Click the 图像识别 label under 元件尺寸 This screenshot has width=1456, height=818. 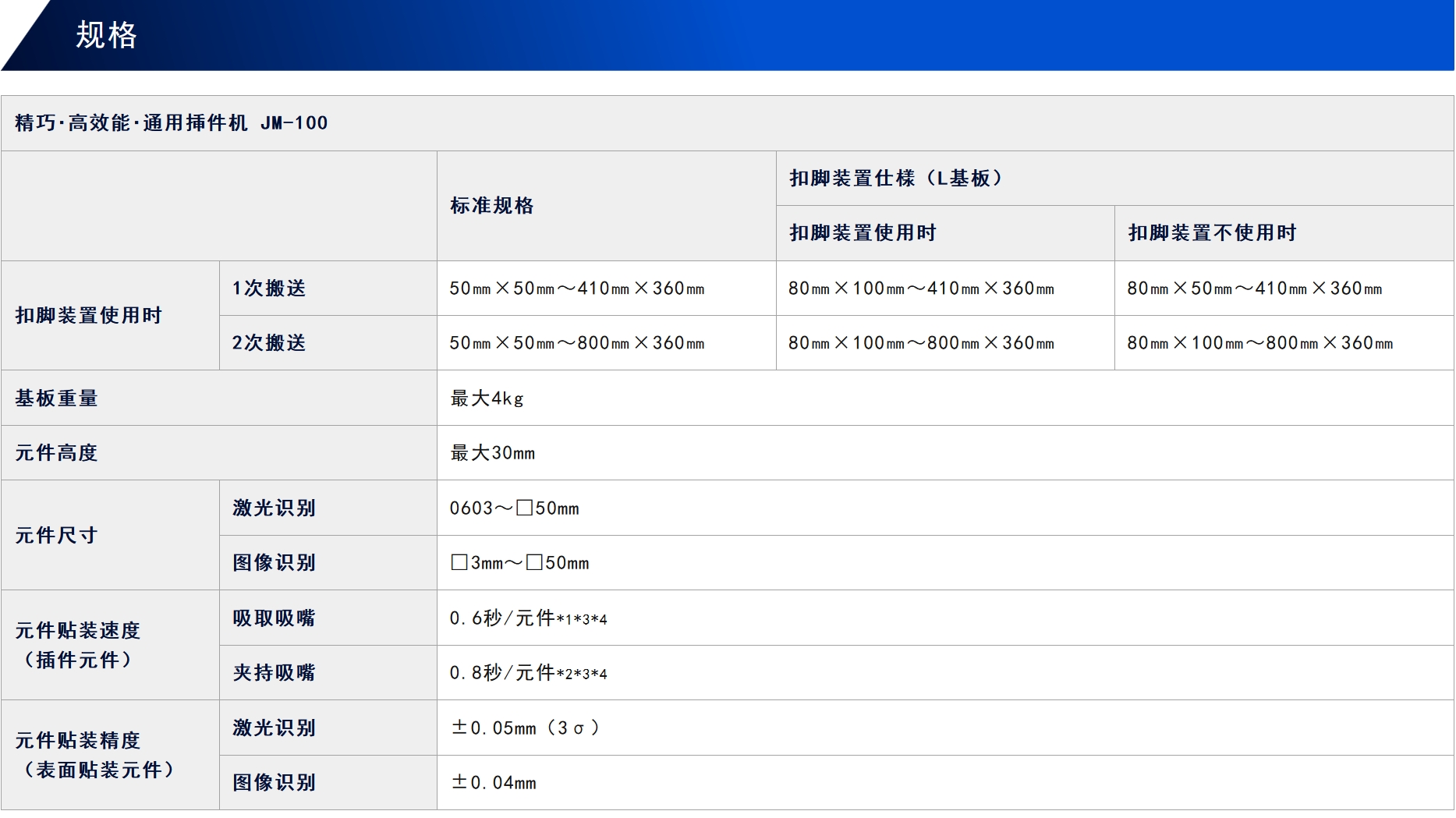coord(270,561)
